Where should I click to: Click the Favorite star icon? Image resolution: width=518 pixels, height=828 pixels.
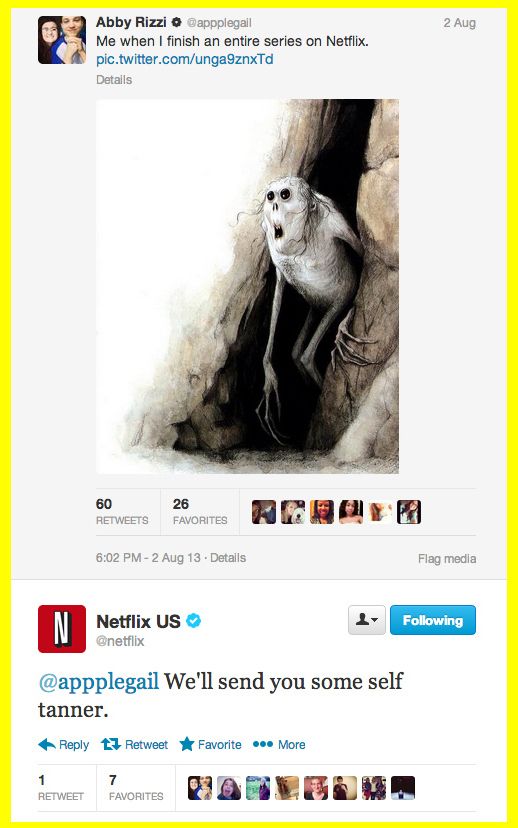click(x=186, y=744)
